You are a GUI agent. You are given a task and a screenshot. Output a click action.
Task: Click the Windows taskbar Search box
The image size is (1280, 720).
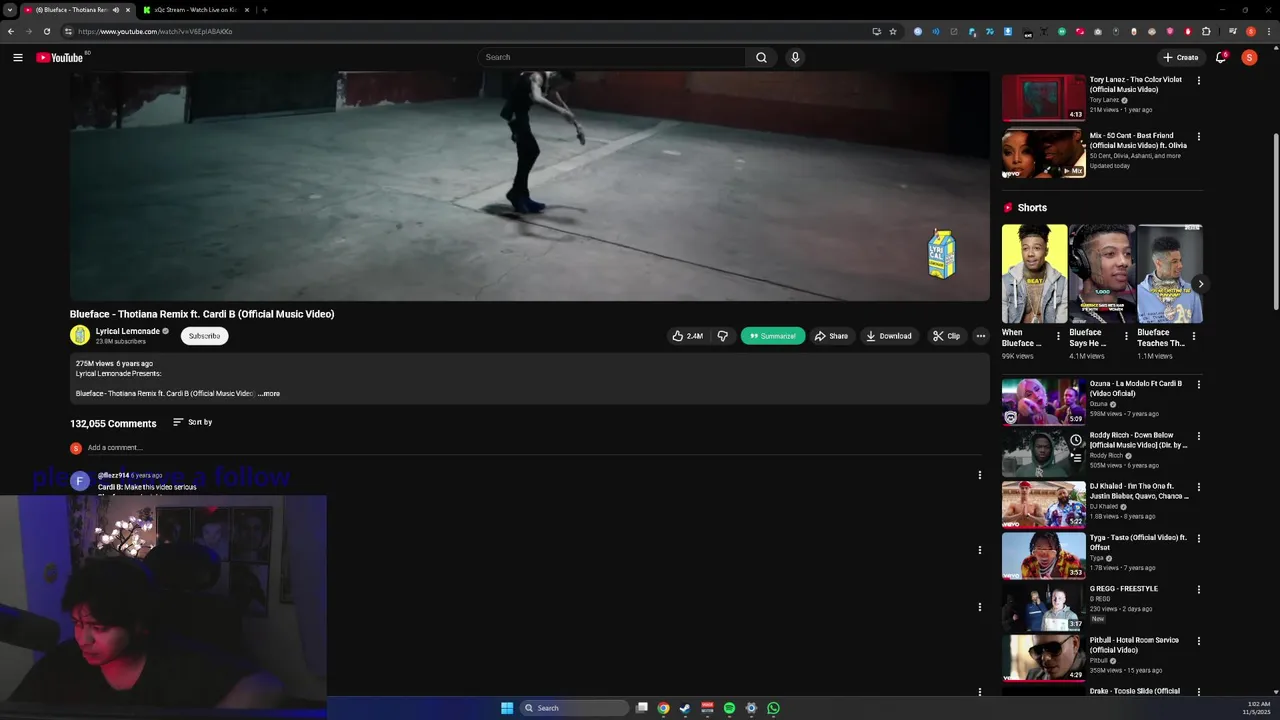(x=574, y=708)
